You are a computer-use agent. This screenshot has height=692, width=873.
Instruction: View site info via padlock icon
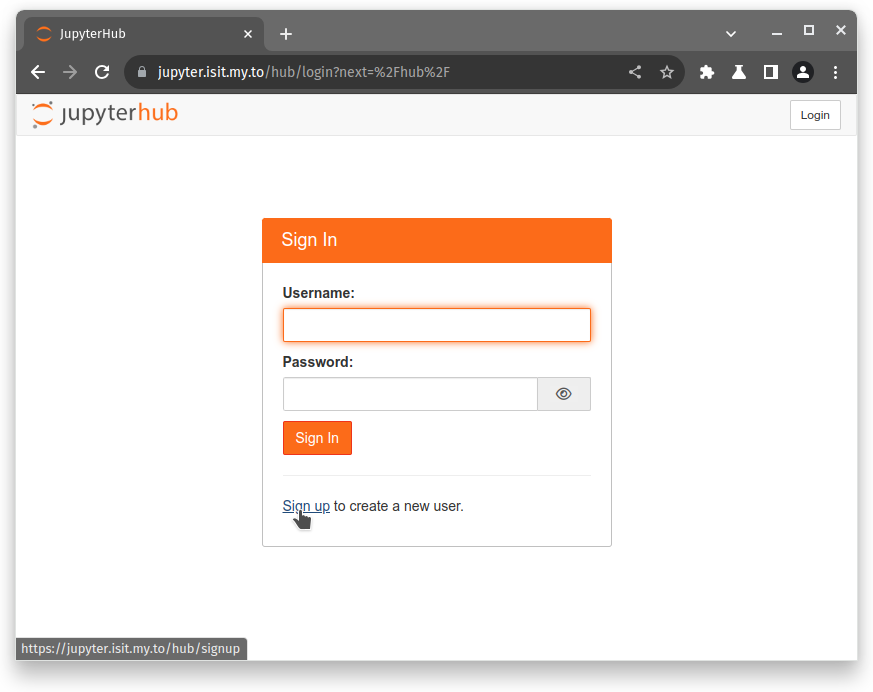point(141,72)
